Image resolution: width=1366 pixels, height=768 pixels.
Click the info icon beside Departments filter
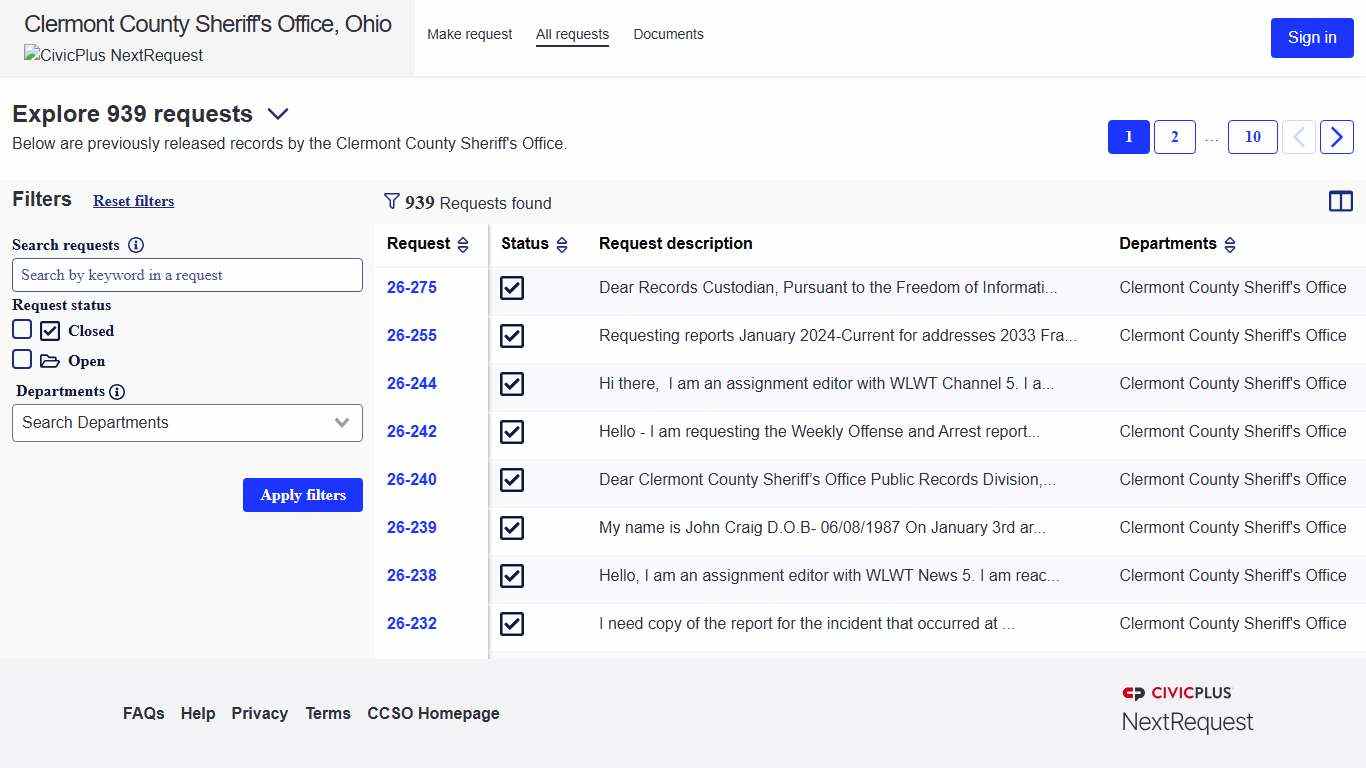click(x=119, y=391)
